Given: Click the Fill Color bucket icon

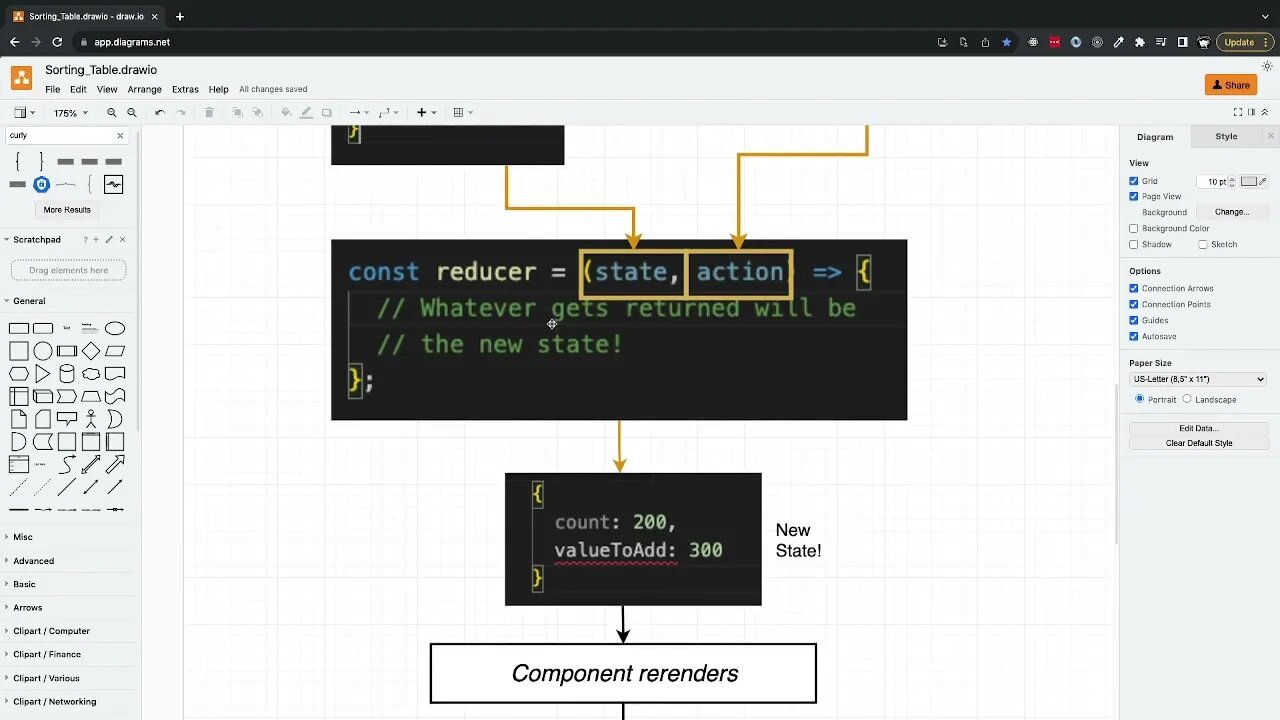Looking at the screenshot, I should (286, 113).
